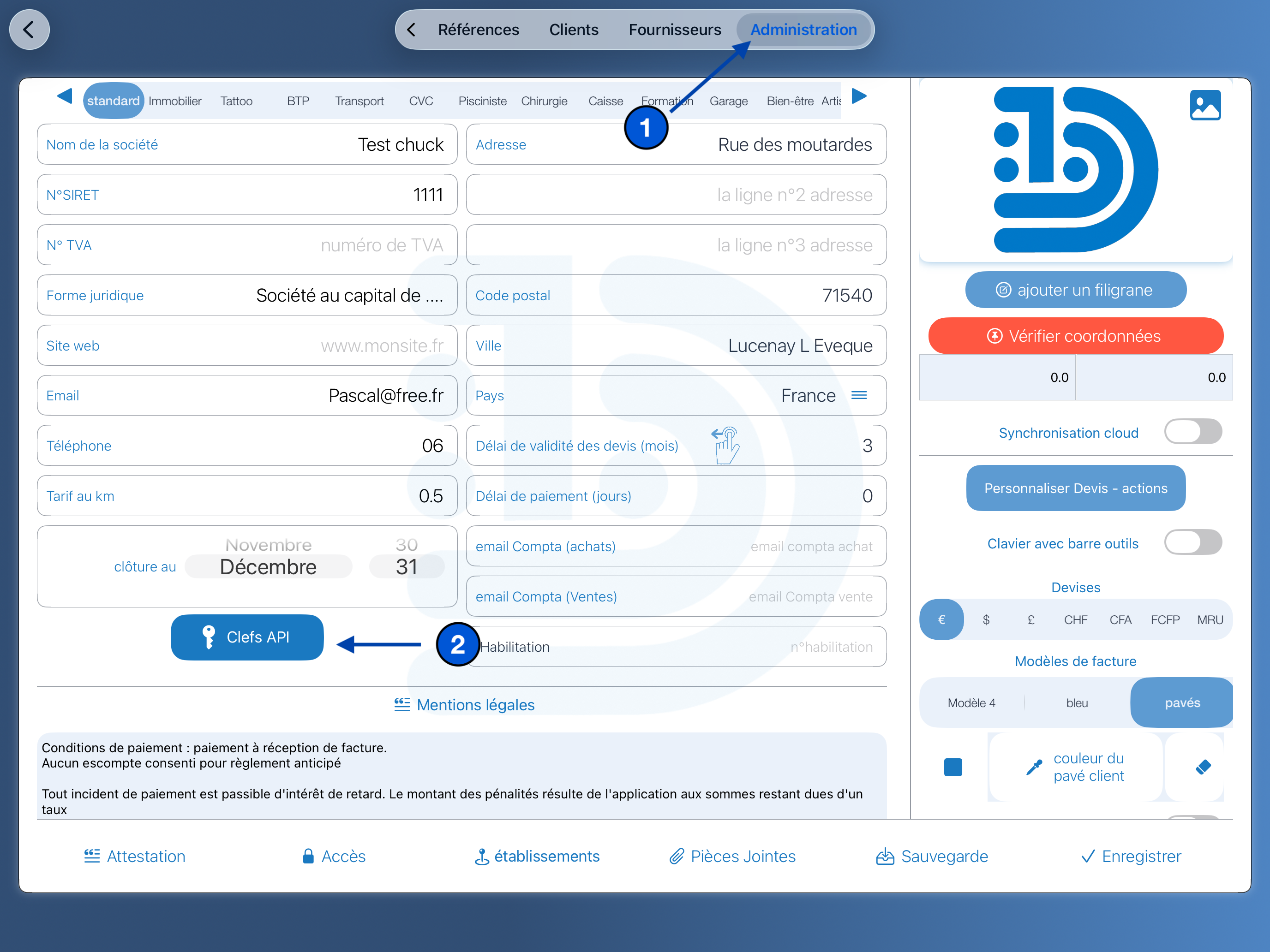The image size is (1270, 952).
Task: Click the image picker icon beside logo
Action: point(1204,106)
